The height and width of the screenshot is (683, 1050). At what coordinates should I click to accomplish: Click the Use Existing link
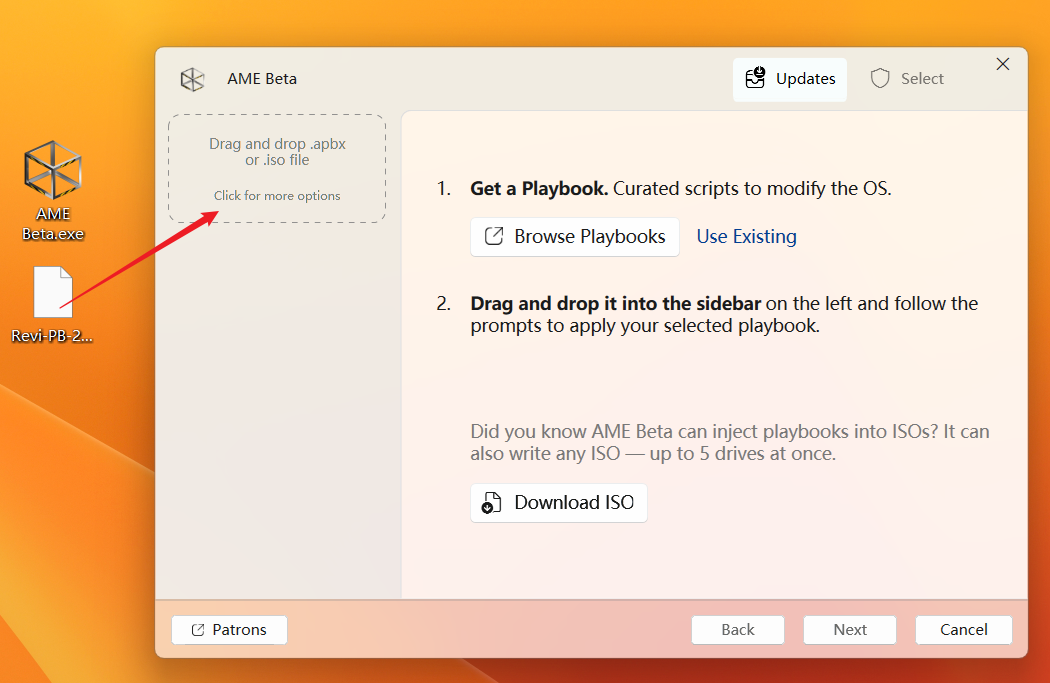coord(746,236)
